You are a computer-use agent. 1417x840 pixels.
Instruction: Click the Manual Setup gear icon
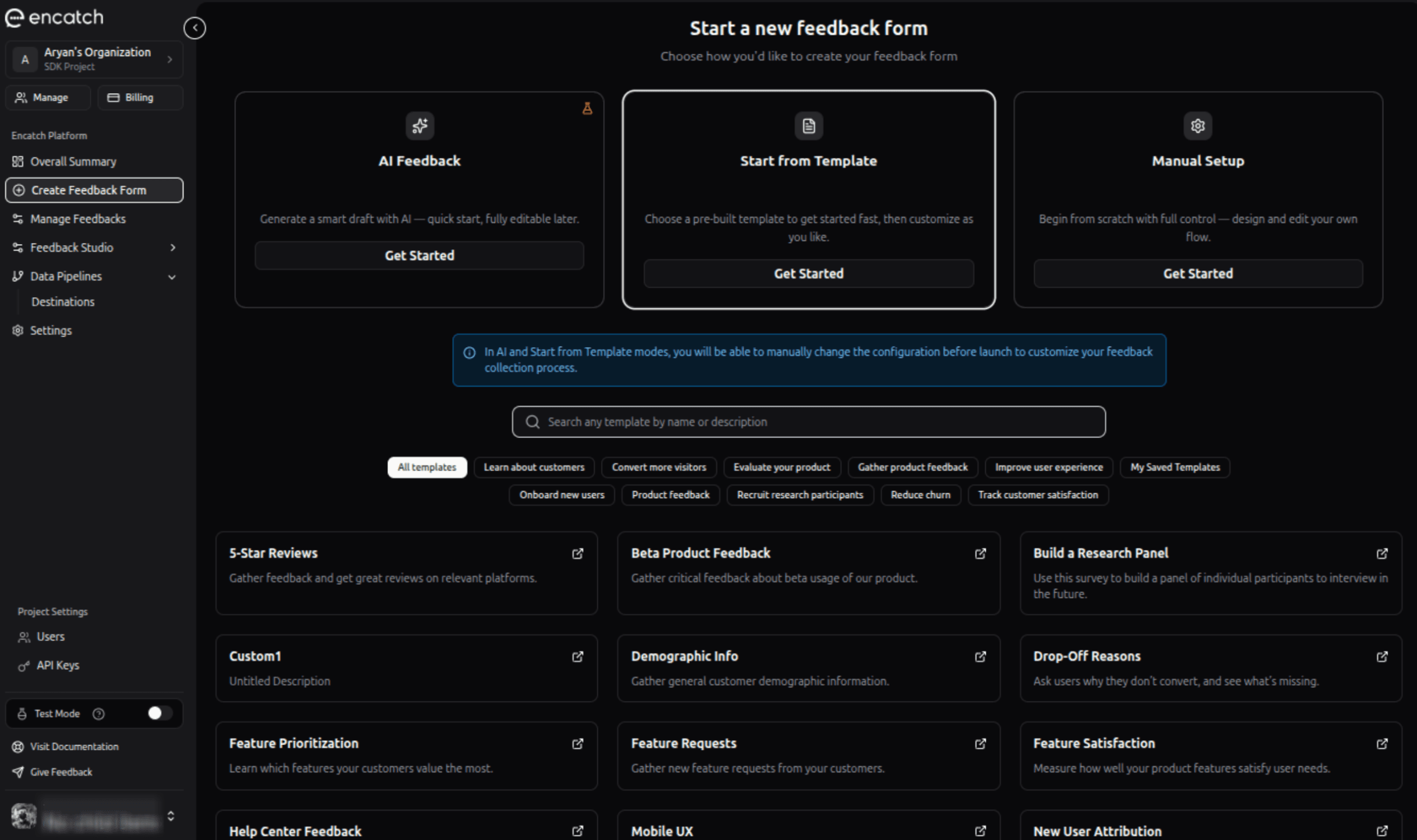click(x=1197, y=126)
